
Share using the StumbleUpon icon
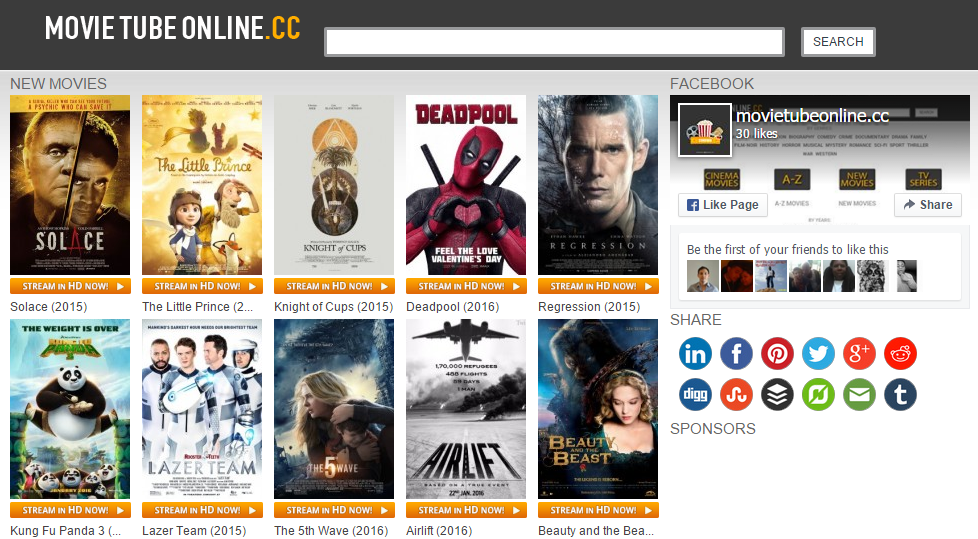(736, 395)
